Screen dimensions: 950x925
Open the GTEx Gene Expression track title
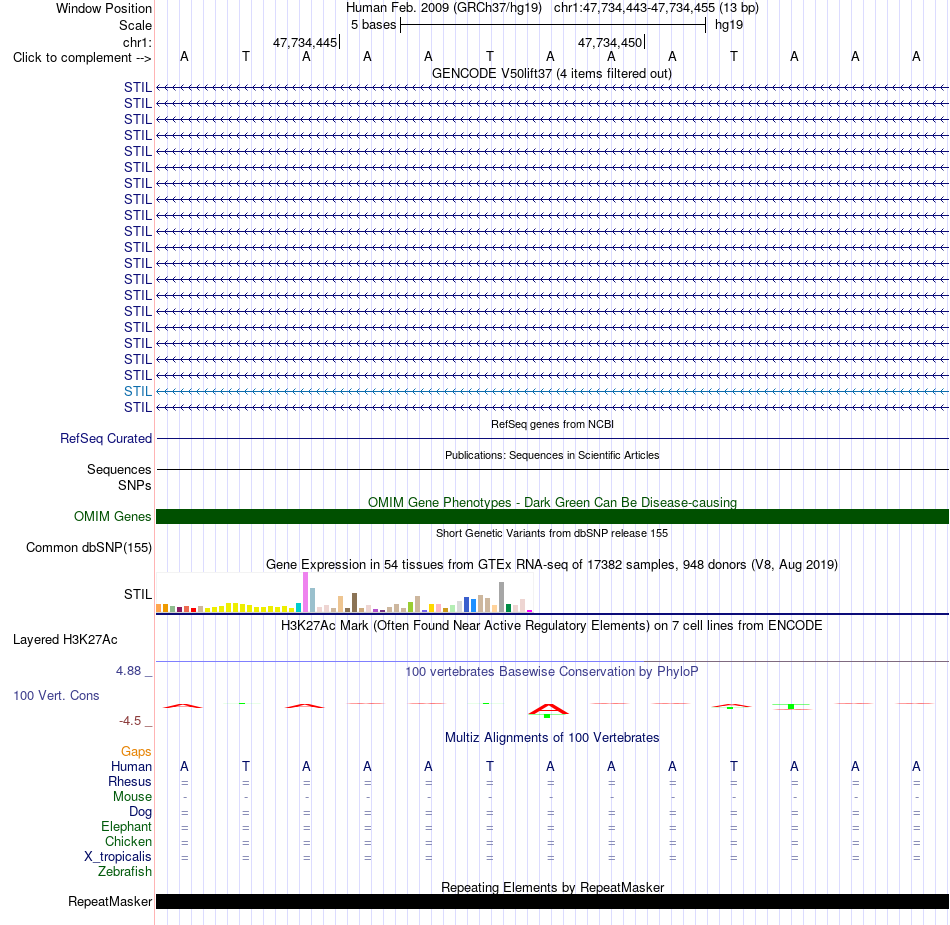point(552,565)
